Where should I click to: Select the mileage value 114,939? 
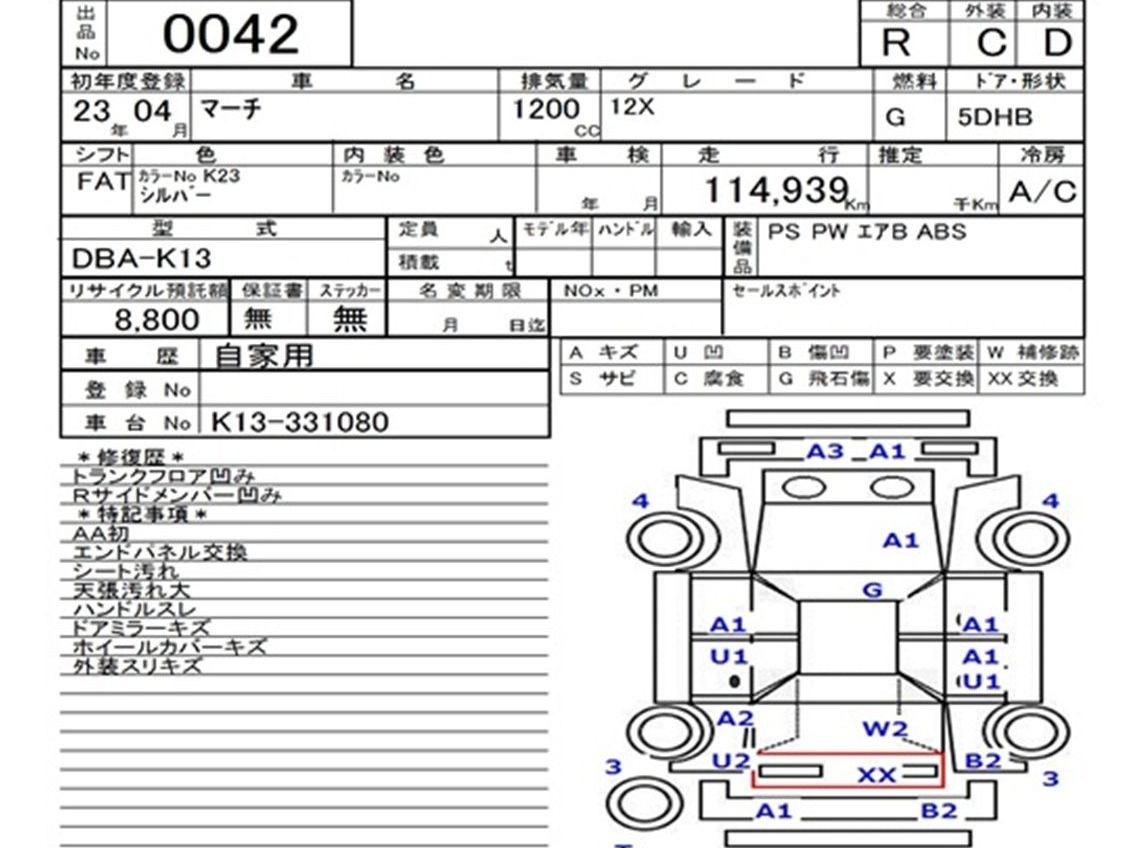(776, 188)
